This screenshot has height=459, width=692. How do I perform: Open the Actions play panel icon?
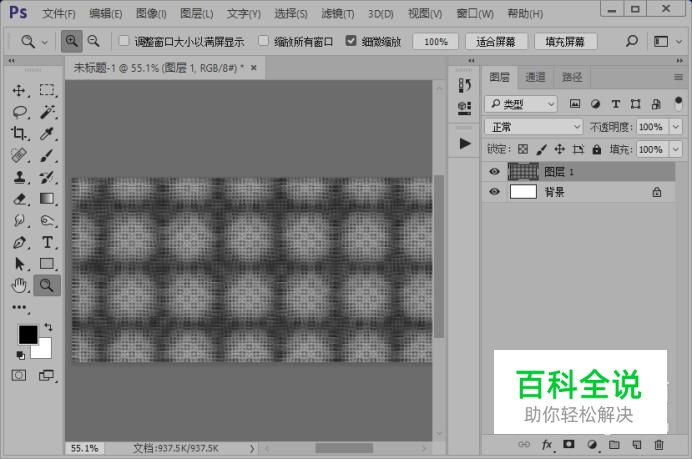(x=464, y=143)
